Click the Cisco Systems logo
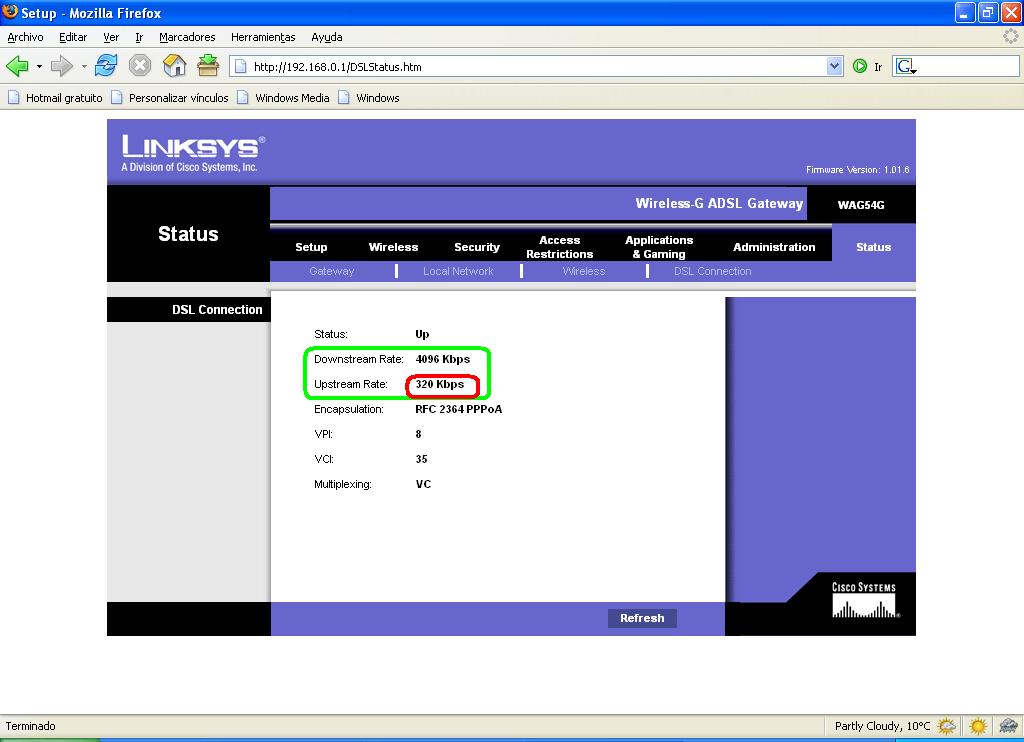Image resolution: width=1024 pixels, height=742 pixels. [865, 600]
